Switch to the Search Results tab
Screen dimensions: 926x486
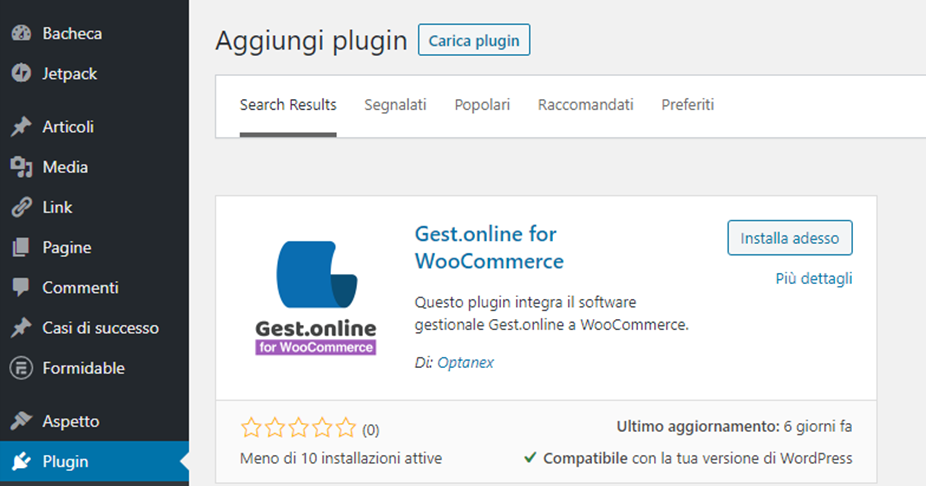[288, 105]
